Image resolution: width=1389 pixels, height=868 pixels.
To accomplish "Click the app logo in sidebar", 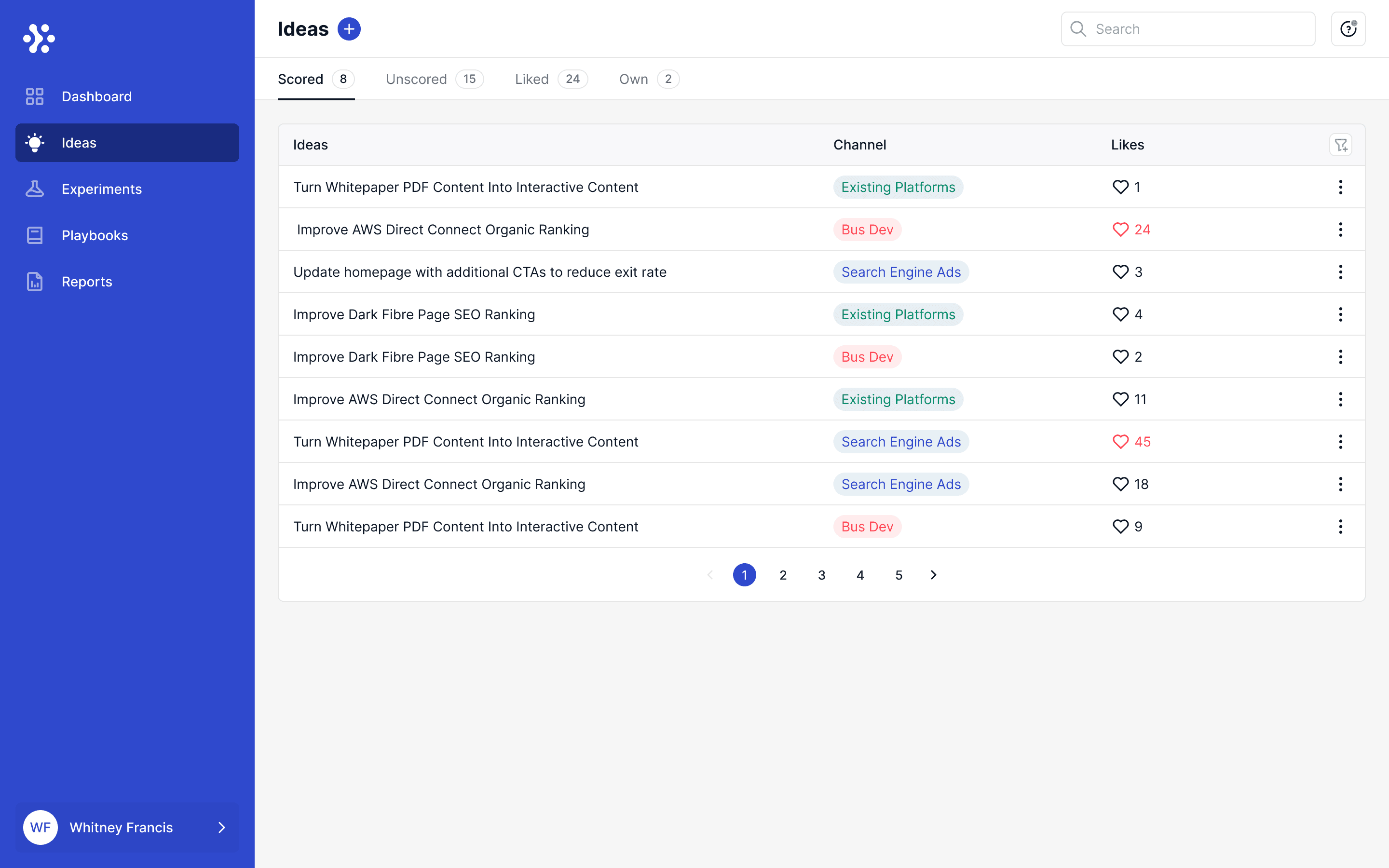I will tap(39, 39).
